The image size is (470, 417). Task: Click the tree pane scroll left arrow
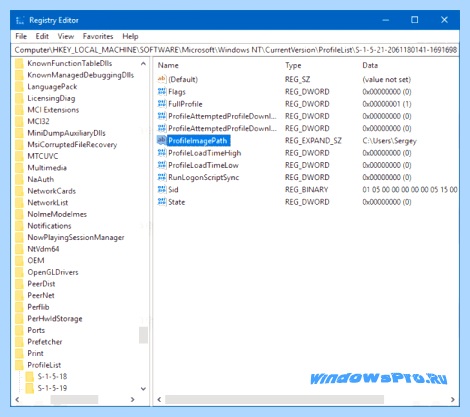point(18,399)
